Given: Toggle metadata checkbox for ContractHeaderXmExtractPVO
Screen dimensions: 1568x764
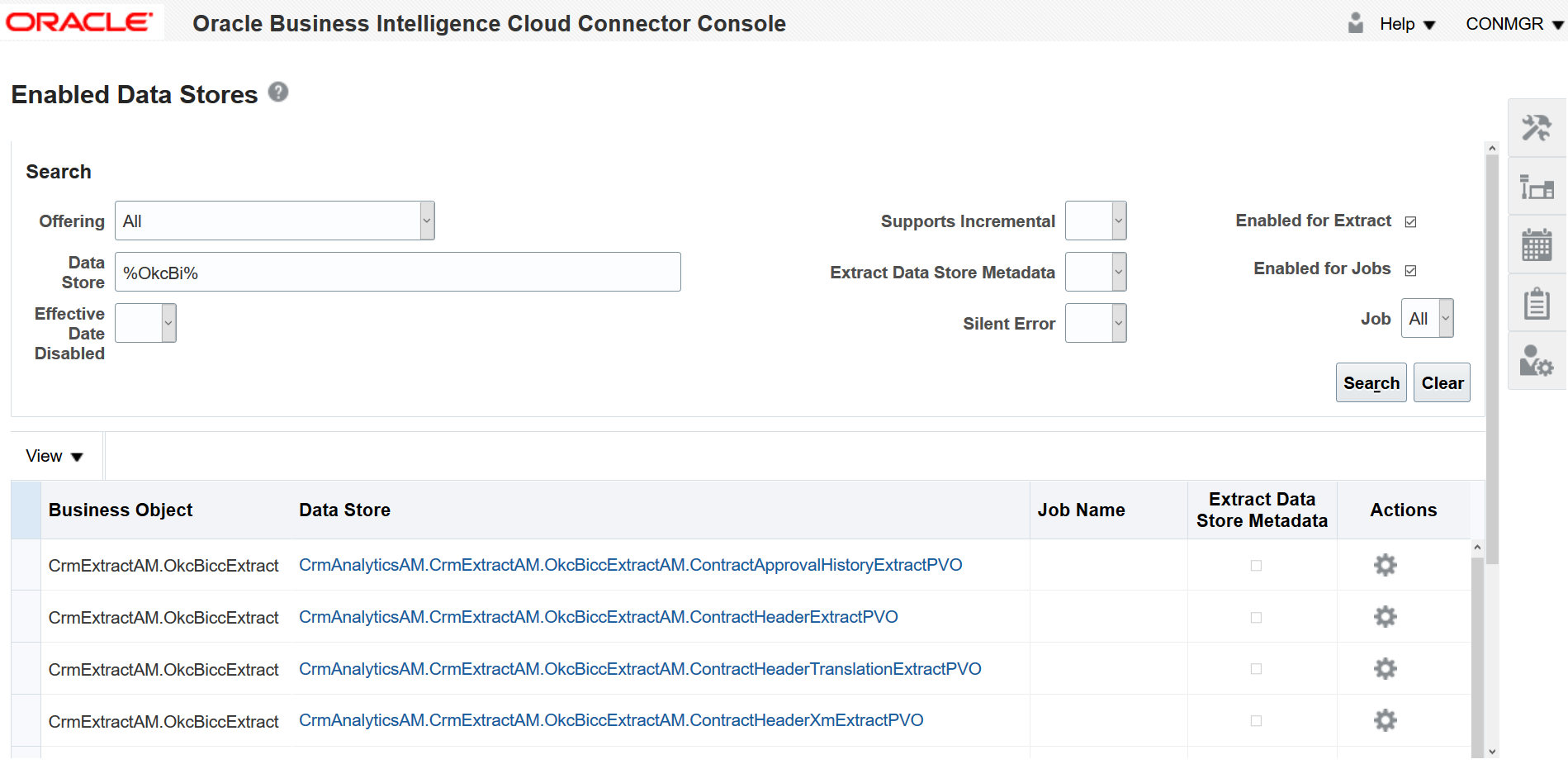Looking at the screenshot, I should coord(1256,721).
